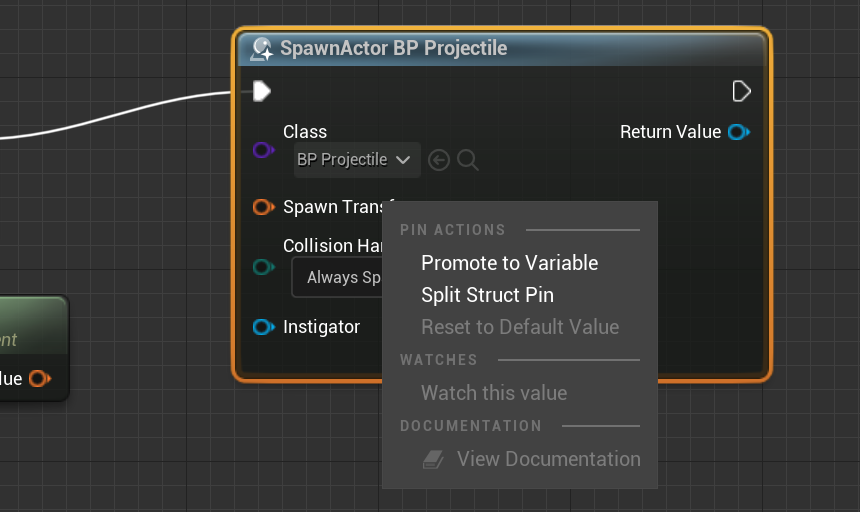Use selected asset arrow for Class

pos(438,160)
